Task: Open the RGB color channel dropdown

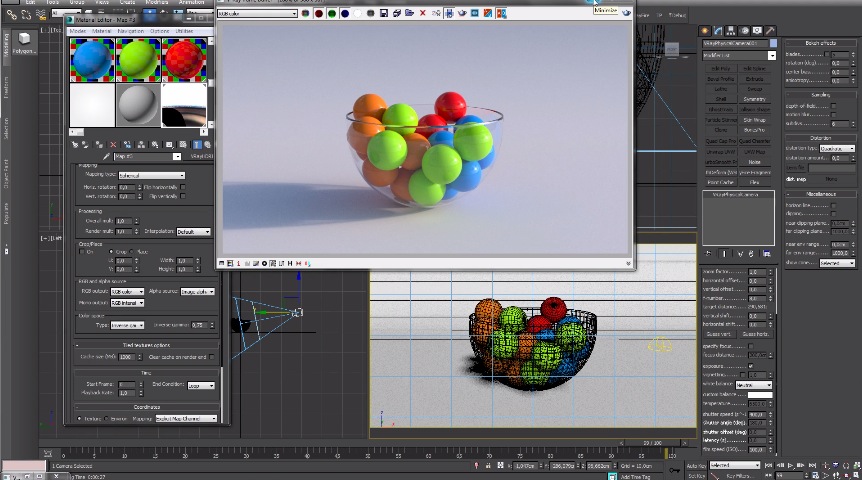Action: point(257,14)
